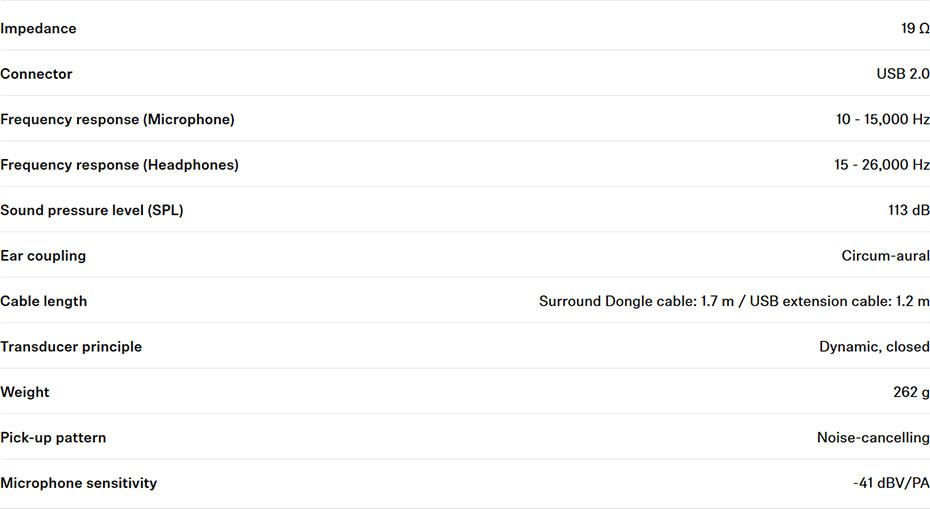Click Frequency response (Headphones) label

(119, 165)
